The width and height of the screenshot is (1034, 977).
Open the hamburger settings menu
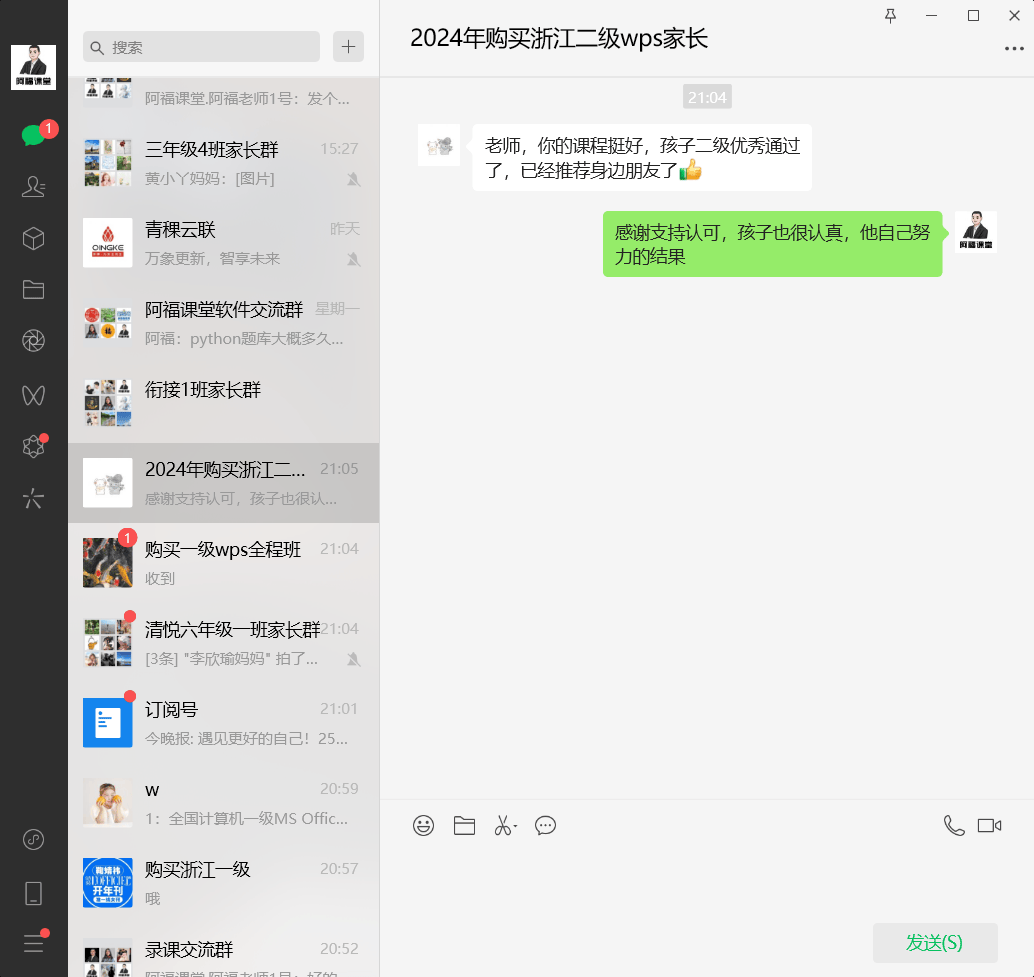point(33,943)
